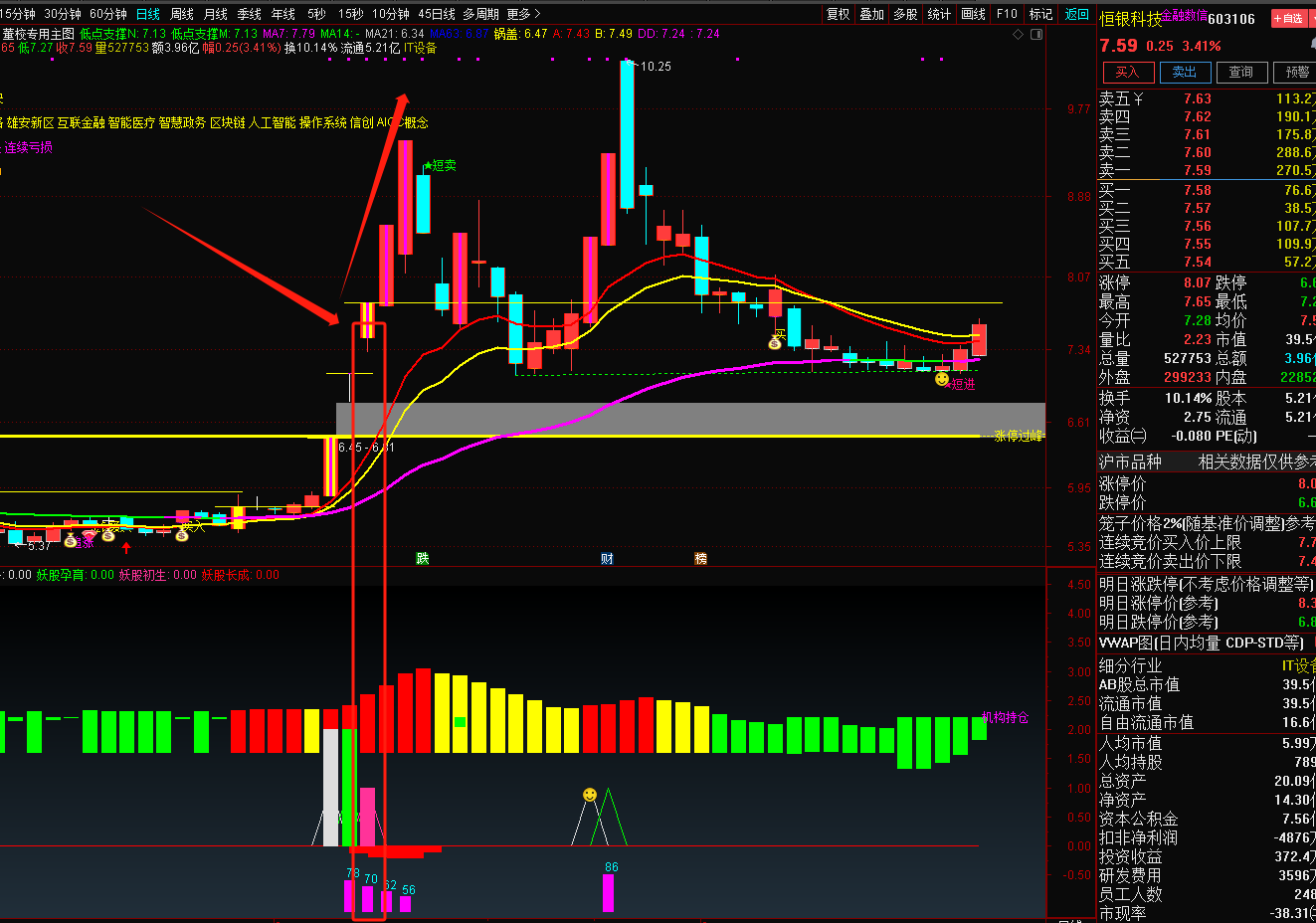Open the blue 财 financial marker

(x=607, y=559)
